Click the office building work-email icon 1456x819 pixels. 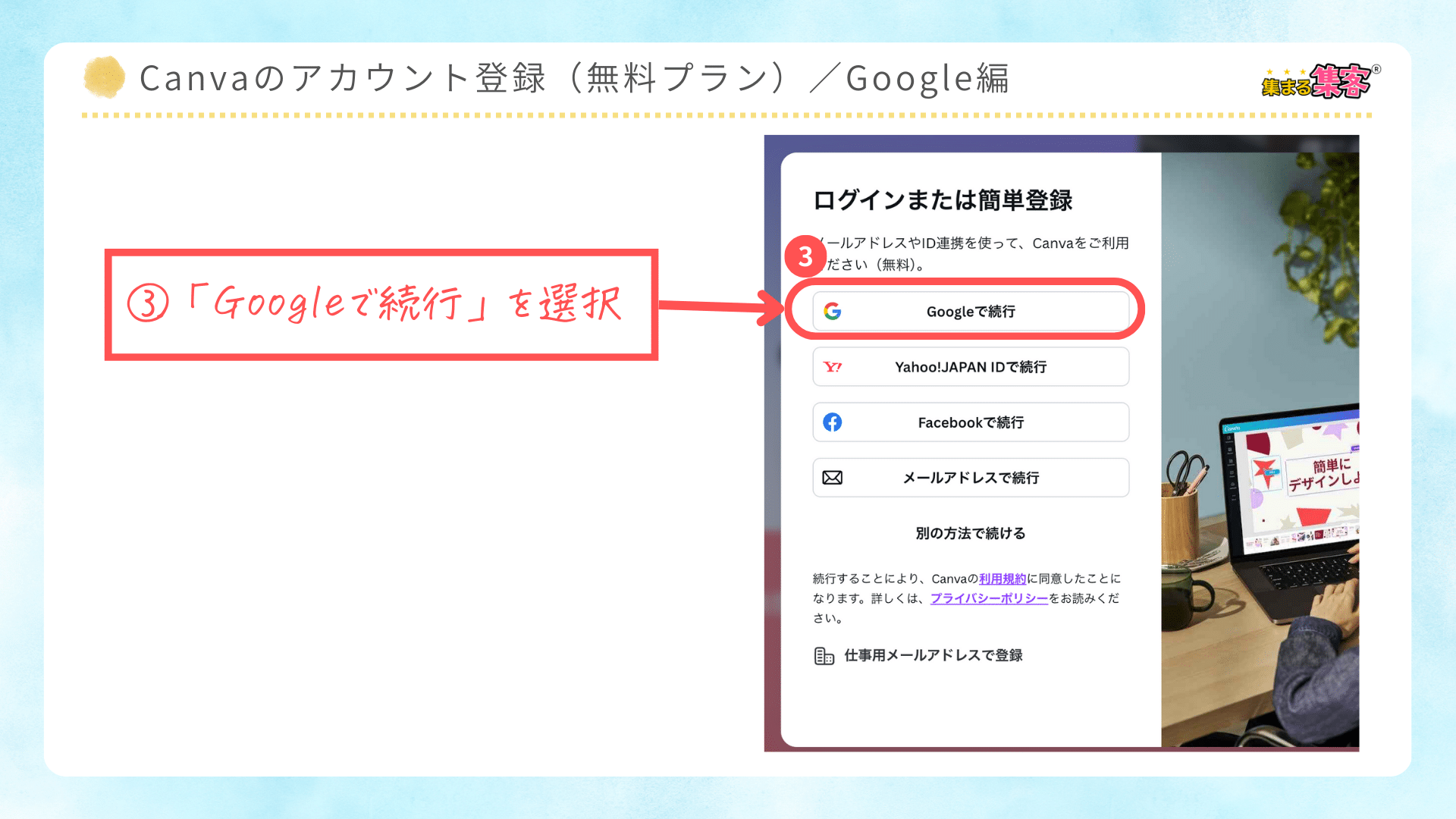tap(824, 656)
